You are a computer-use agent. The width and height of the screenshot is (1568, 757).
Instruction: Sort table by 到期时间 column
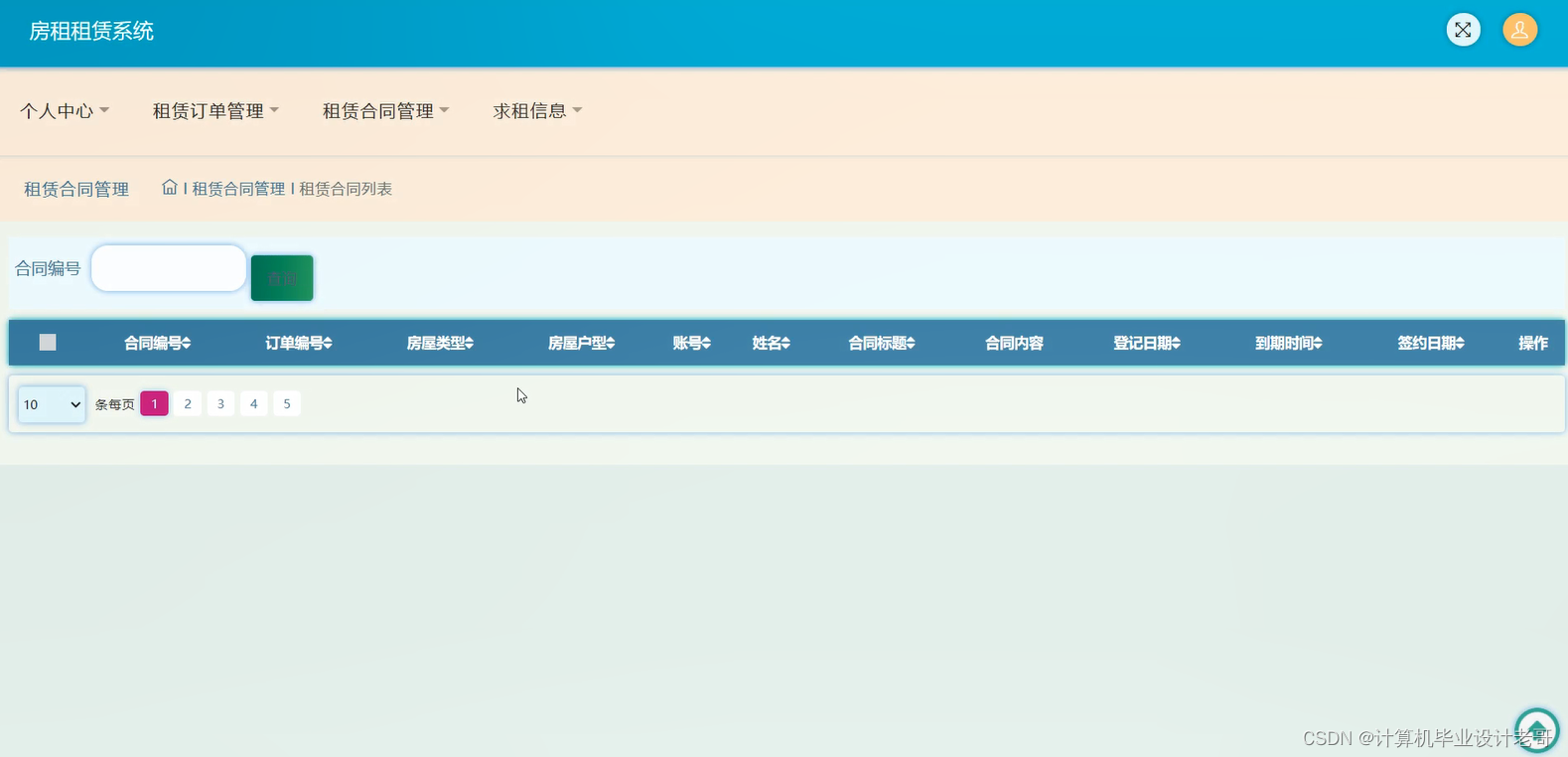pyautogui.click(x=1288, y=343)
